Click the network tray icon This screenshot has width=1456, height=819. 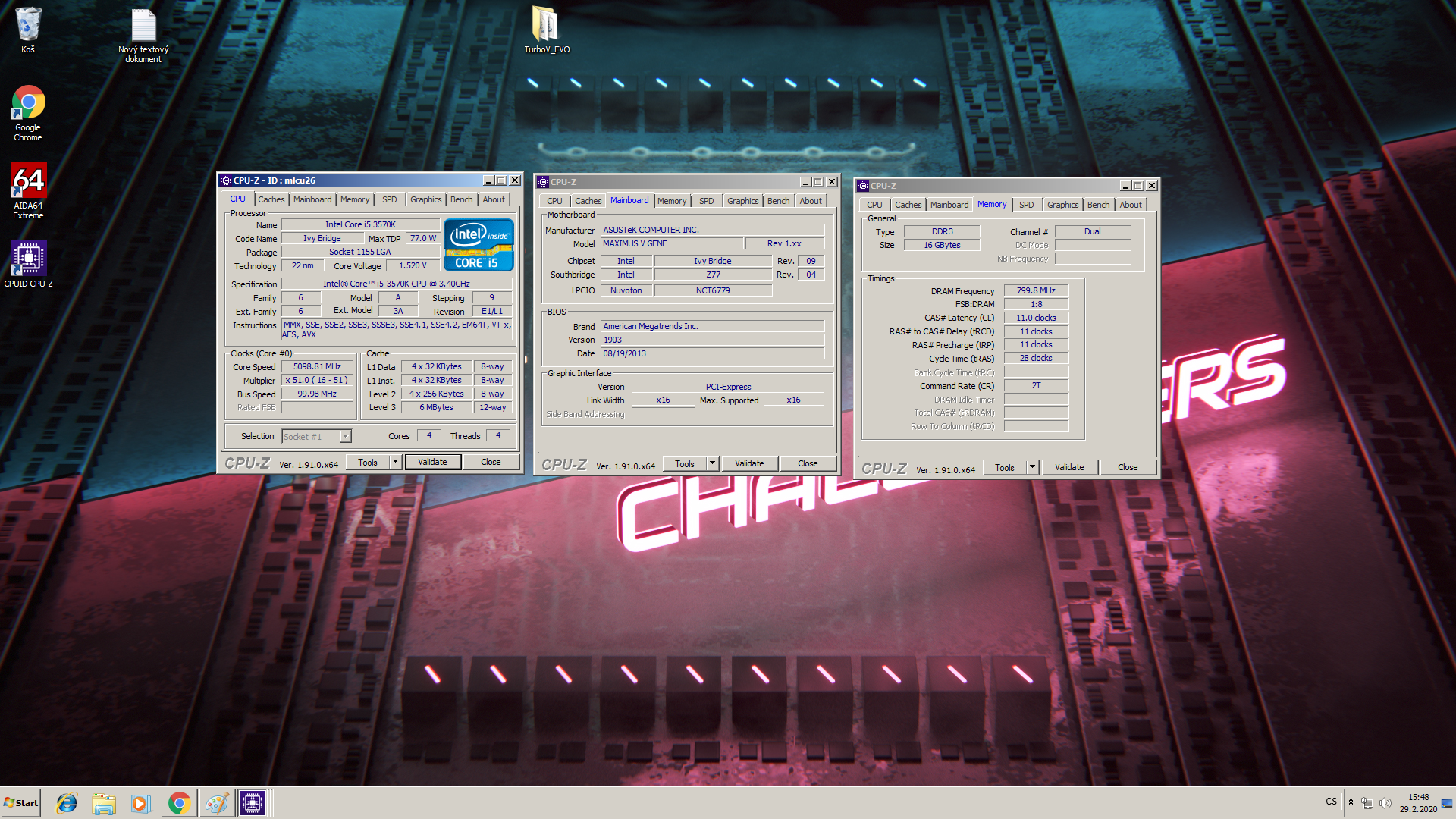point(1367,803)
